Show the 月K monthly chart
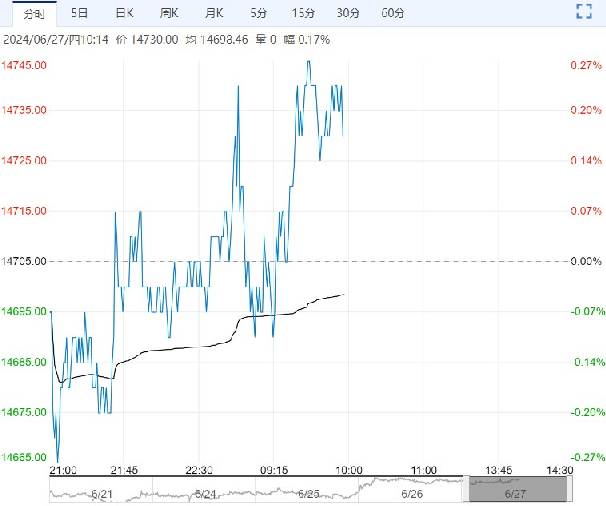The image size is (606, 506). [x=214, y=13]
